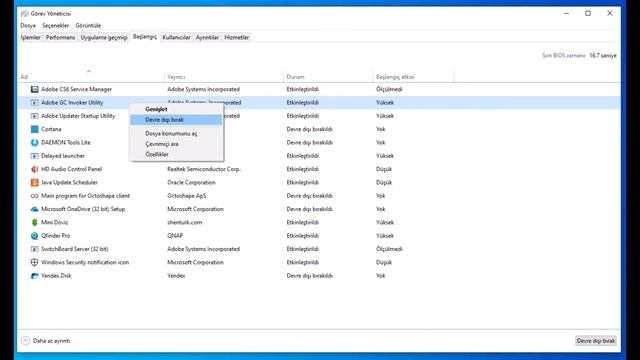This screenshot has height=360, width=640.
Task: Choose Devre dışı bırak in context menu
Action: tap(176, 120)
